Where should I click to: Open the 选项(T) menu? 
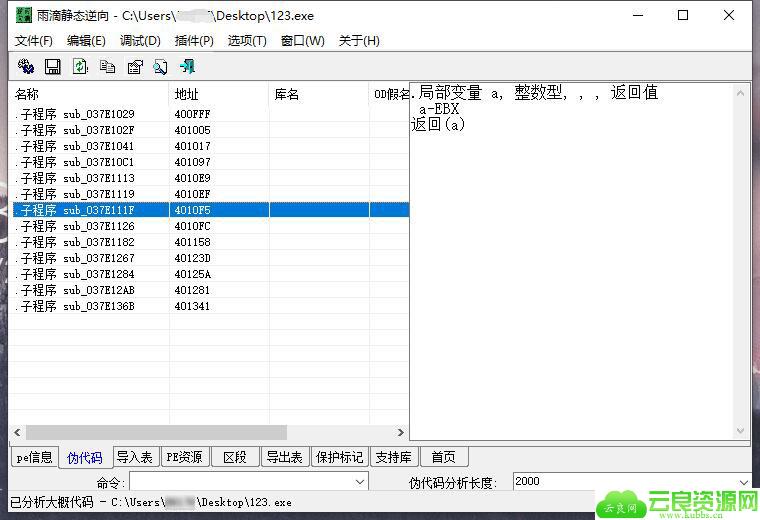[x=247, y=41]
